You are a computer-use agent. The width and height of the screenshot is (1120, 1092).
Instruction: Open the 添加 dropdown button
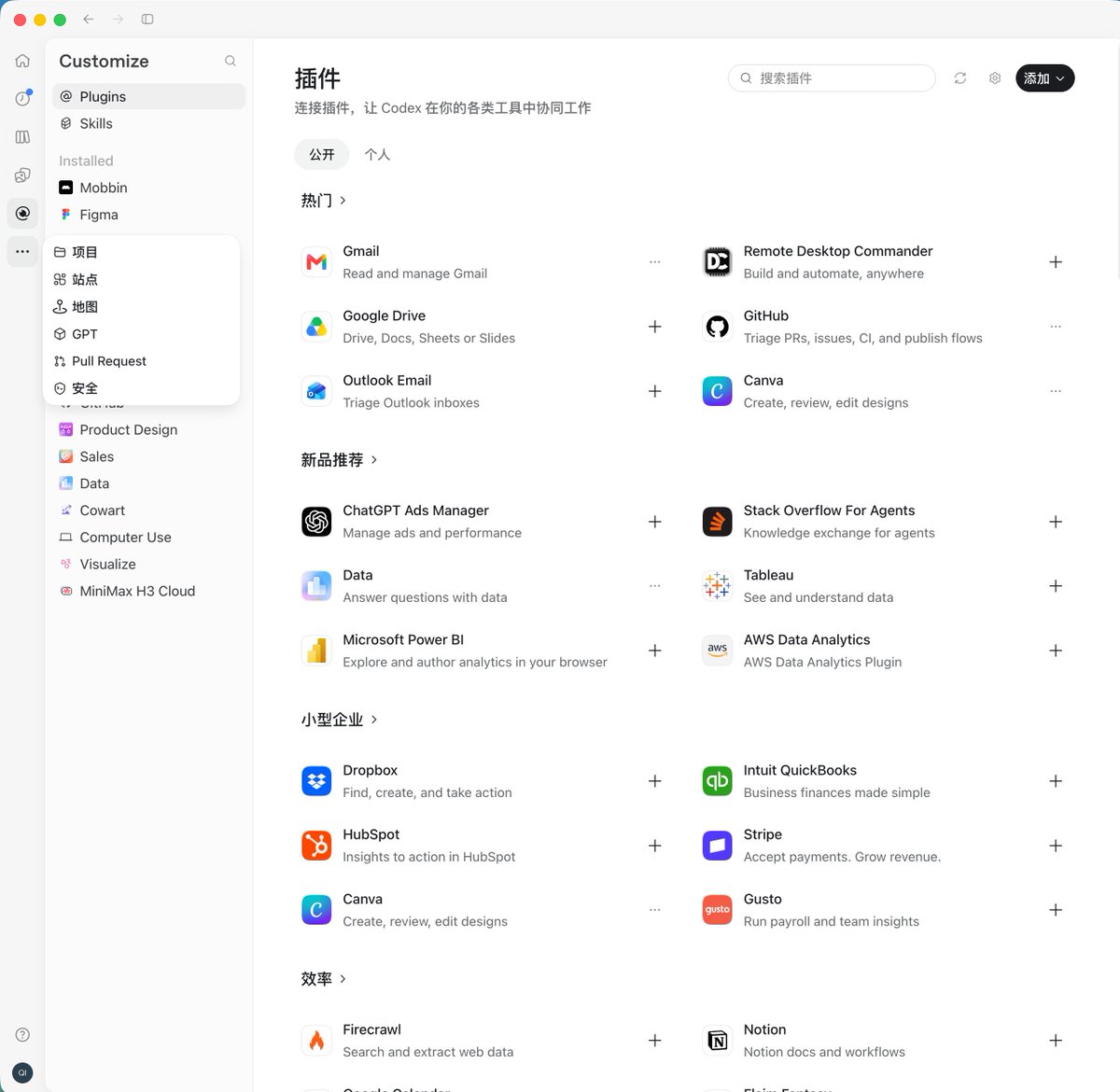point(1044,78)
